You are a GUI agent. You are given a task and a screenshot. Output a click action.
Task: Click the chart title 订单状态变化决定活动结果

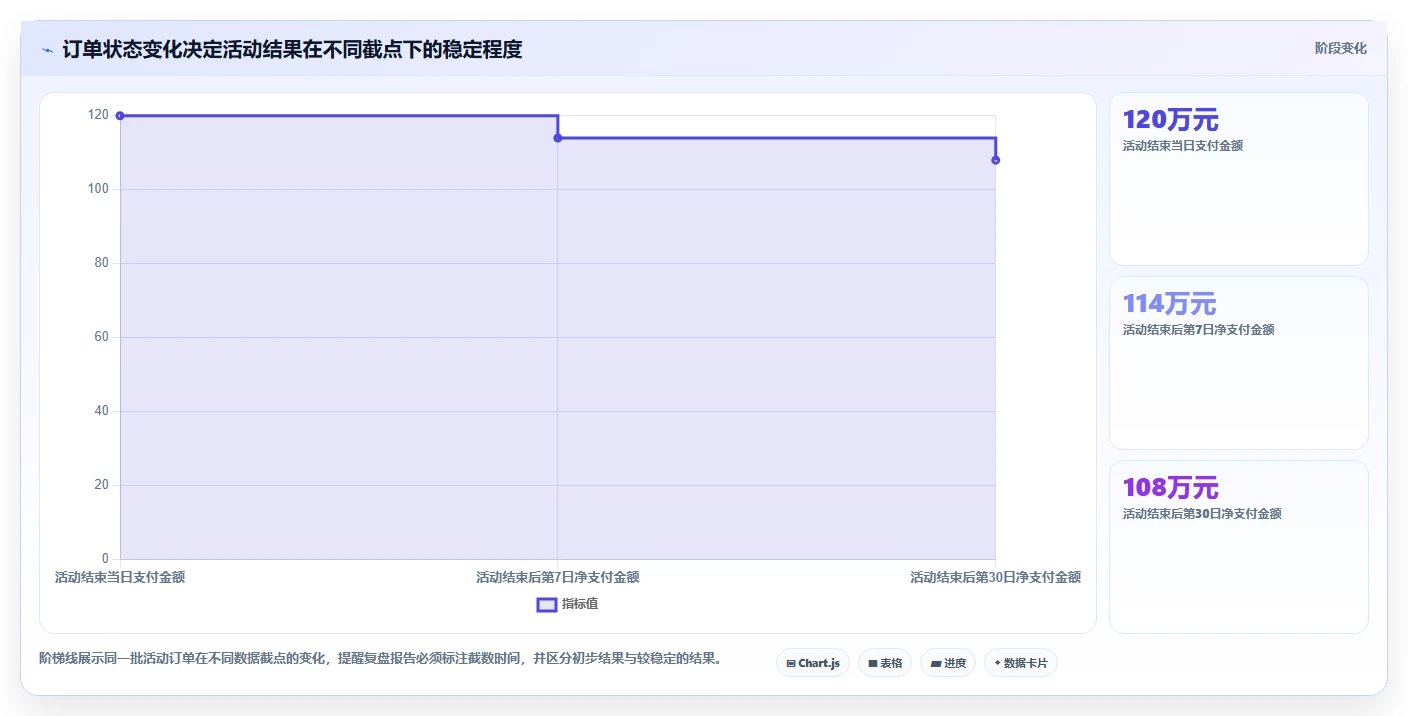click(x=292, y=49)
